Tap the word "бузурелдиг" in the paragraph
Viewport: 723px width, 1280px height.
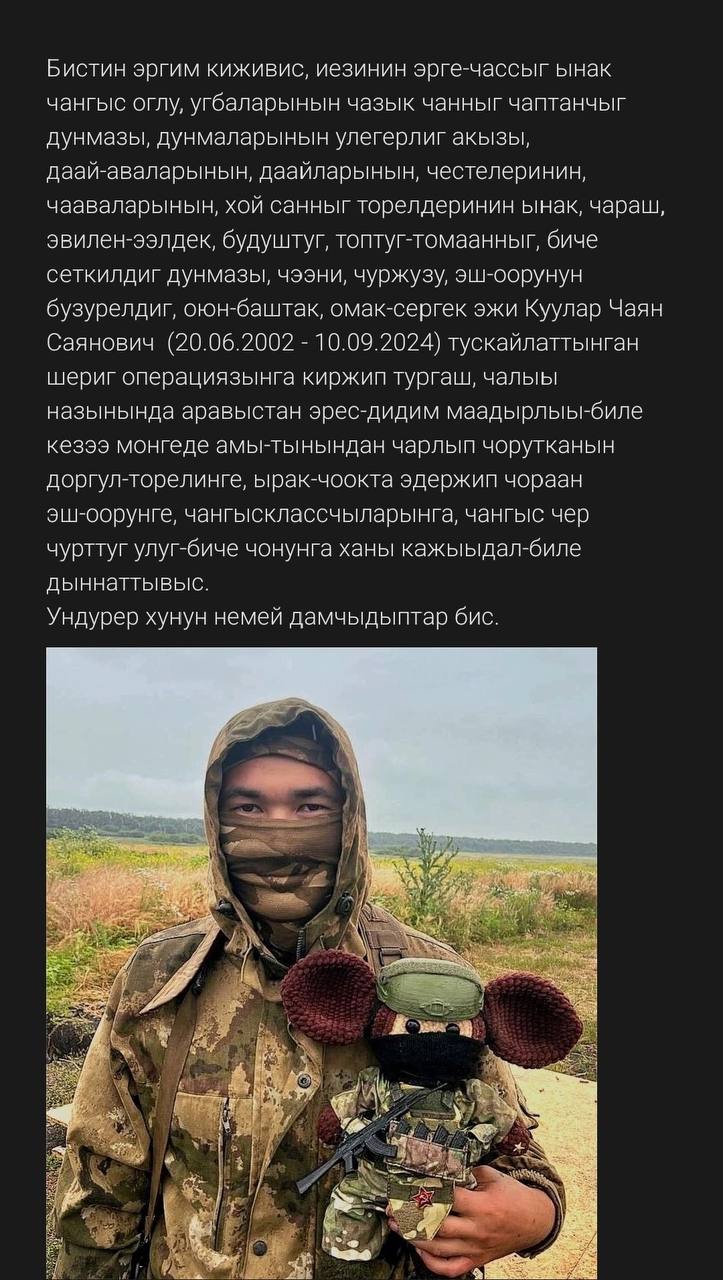pyautogui.click(x=110, y=310)
